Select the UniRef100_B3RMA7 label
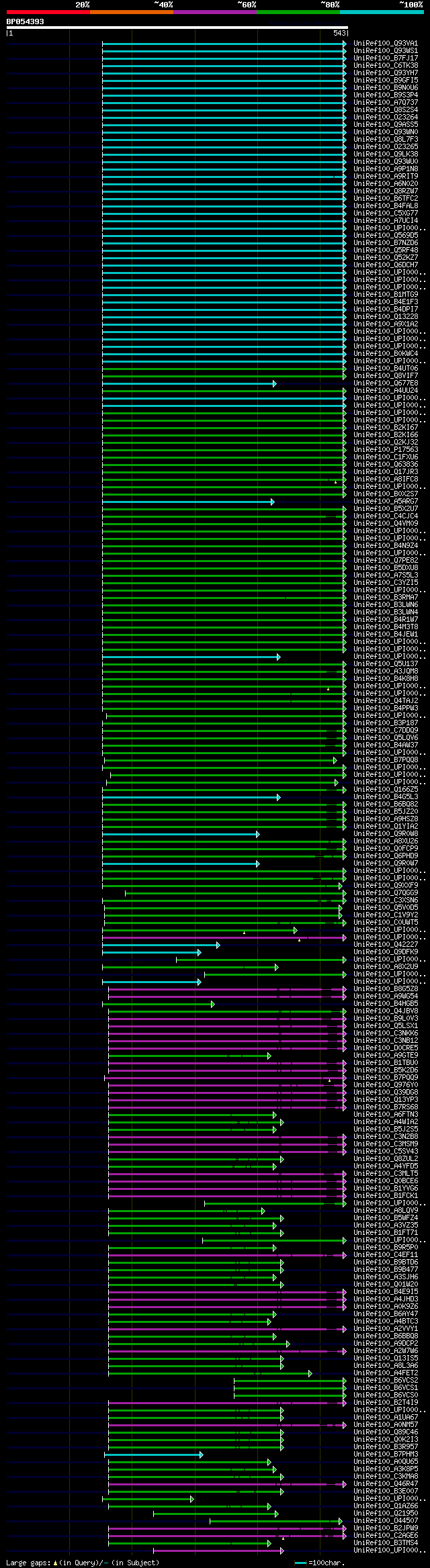This screenshot has width=430, height=1568. [x=386, y=597]
